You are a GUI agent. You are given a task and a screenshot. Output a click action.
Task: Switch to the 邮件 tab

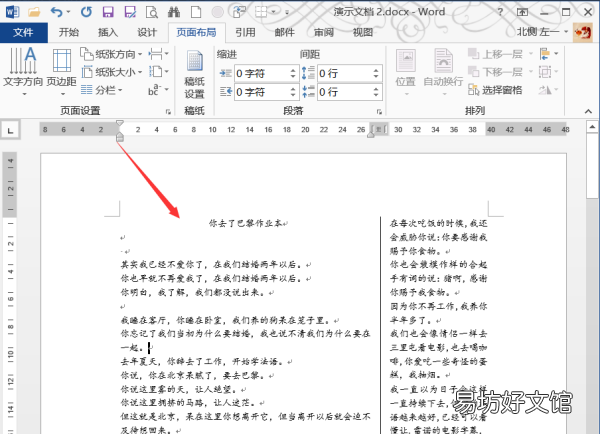tap(284, 33)
